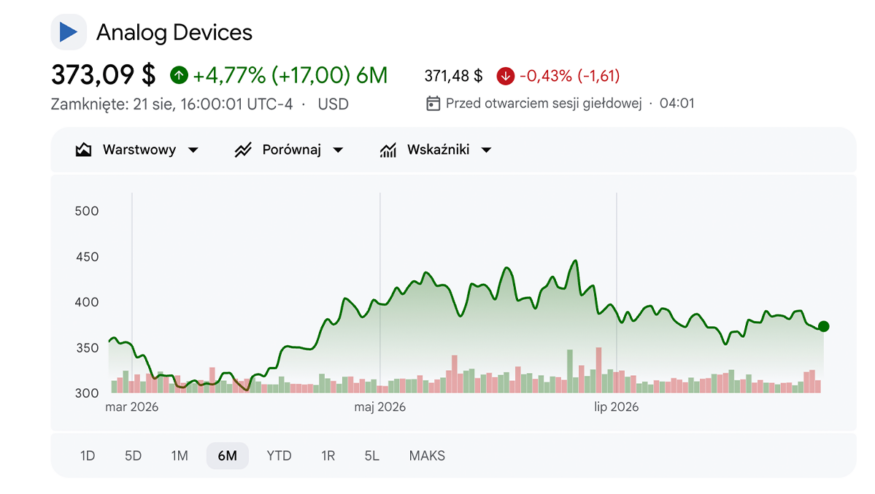Select the 1M time range

(x=180, y=456)
